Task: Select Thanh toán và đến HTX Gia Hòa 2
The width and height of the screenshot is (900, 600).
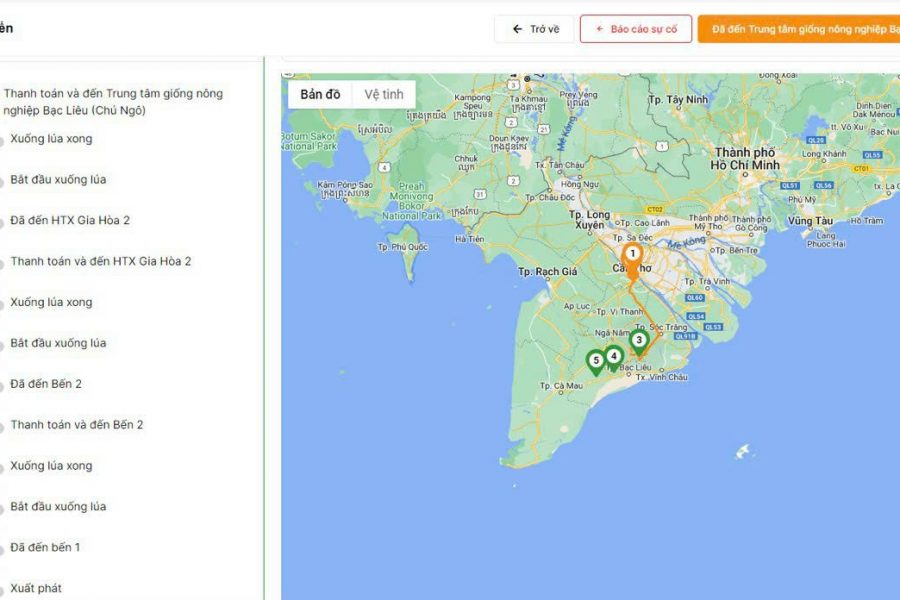Action: (x=100, y=261)
